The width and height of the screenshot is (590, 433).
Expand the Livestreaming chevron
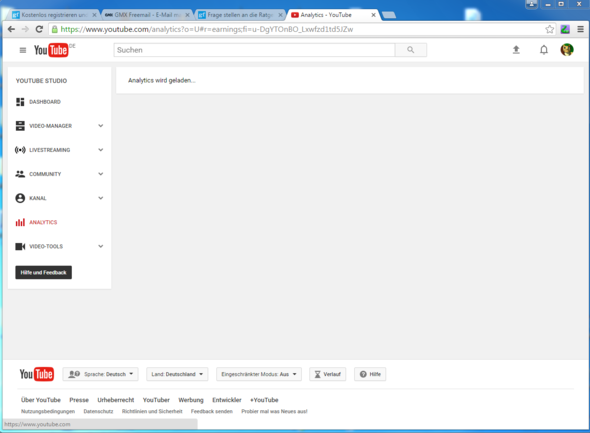point(100,150)
